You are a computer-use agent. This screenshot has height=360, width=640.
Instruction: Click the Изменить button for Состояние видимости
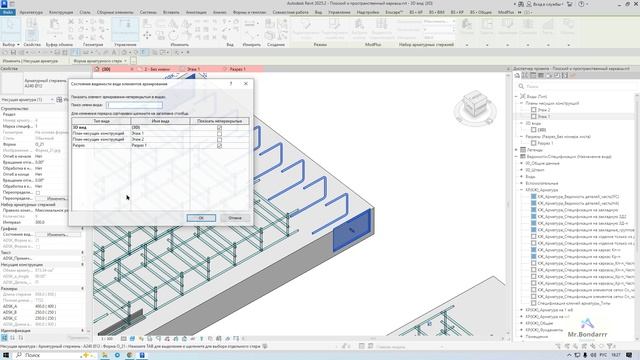click(57, 235)
